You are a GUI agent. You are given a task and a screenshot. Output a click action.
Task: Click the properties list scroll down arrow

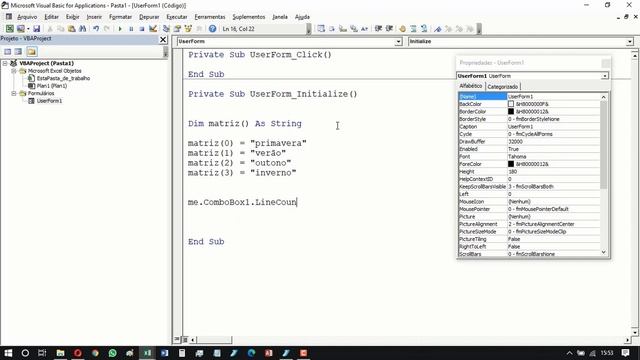(604, 253)
